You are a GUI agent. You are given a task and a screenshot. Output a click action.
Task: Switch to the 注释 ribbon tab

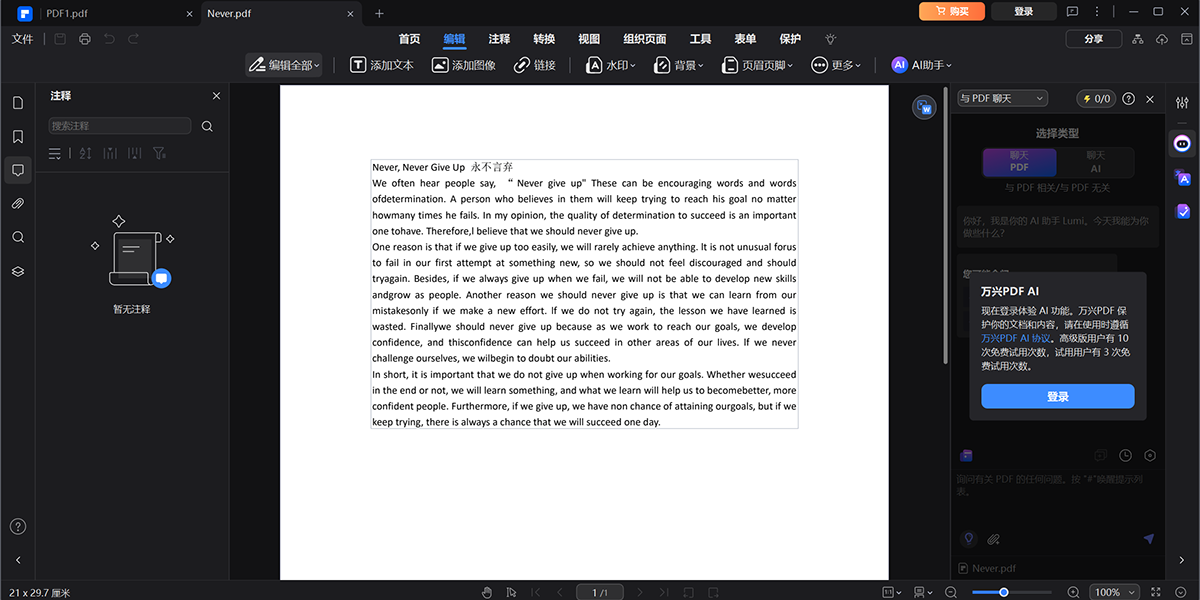click(x=498, y=39)
